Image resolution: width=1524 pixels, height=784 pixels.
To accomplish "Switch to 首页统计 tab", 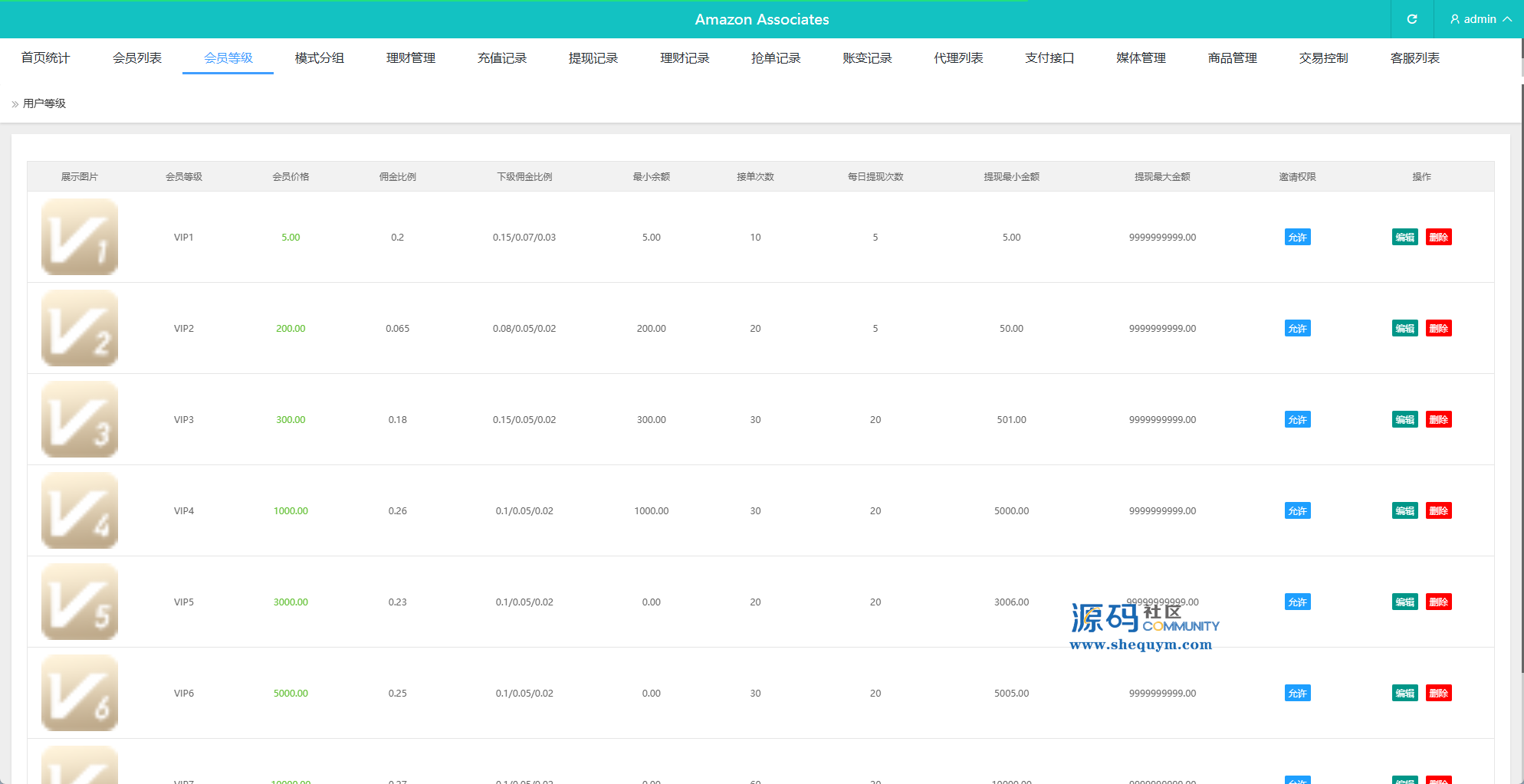I will 45,58.
